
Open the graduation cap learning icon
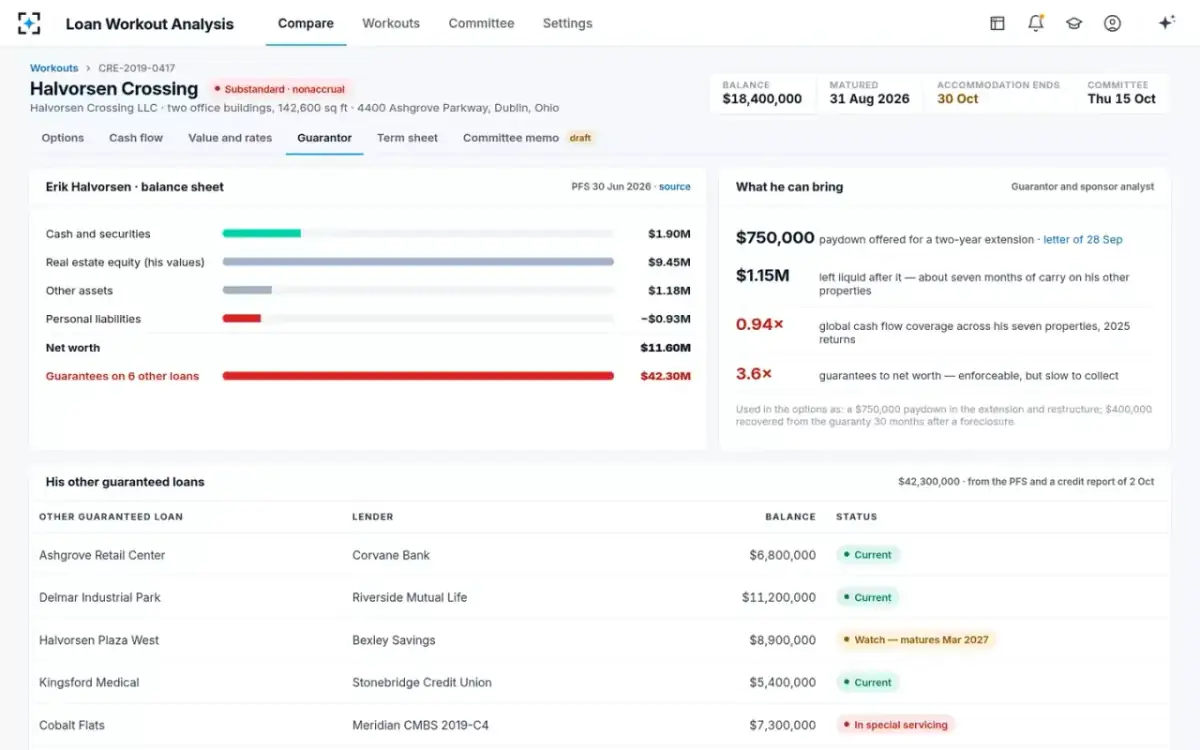pos(1074,23)
